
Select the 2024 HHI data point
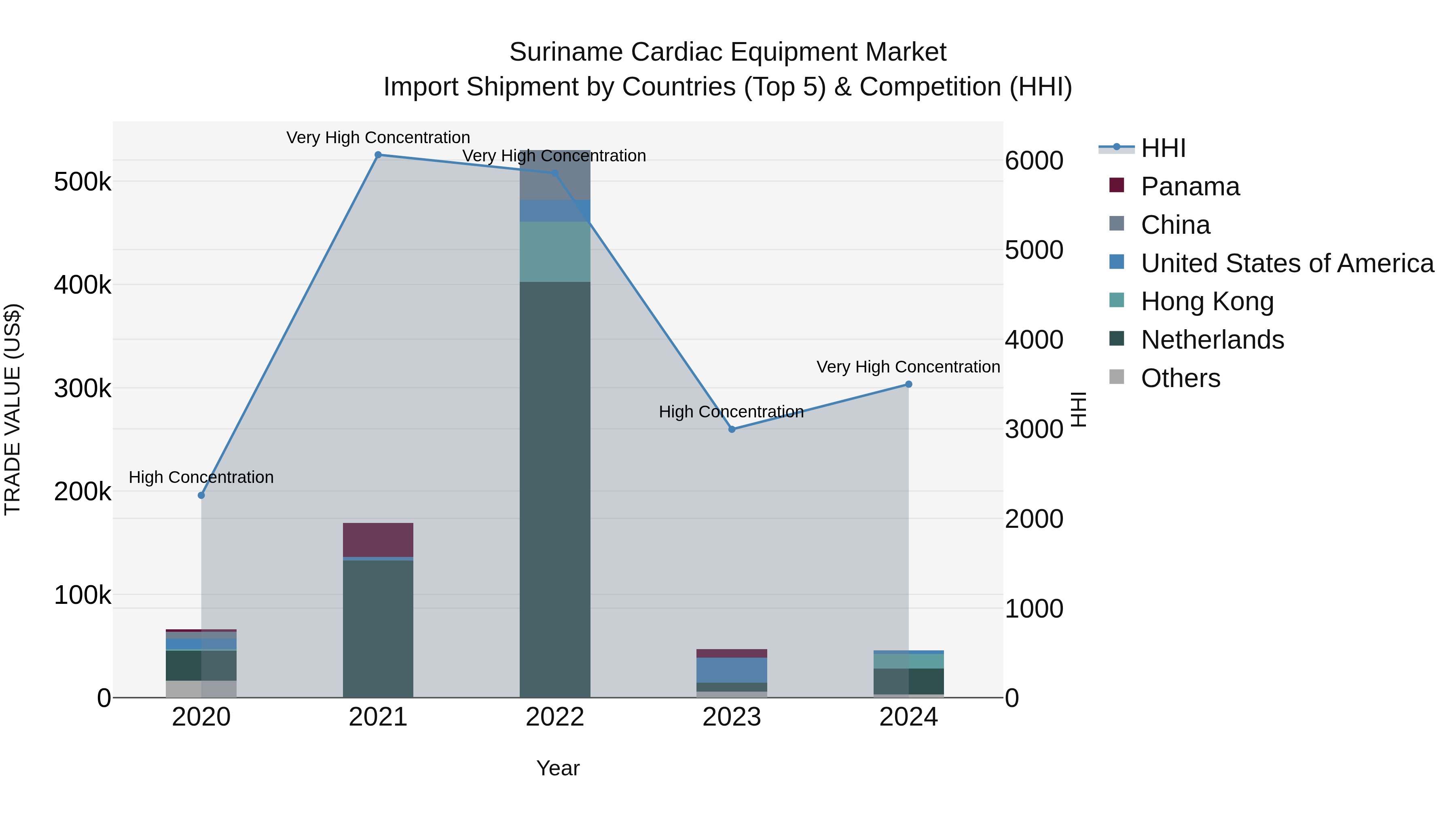coord(909,384)
